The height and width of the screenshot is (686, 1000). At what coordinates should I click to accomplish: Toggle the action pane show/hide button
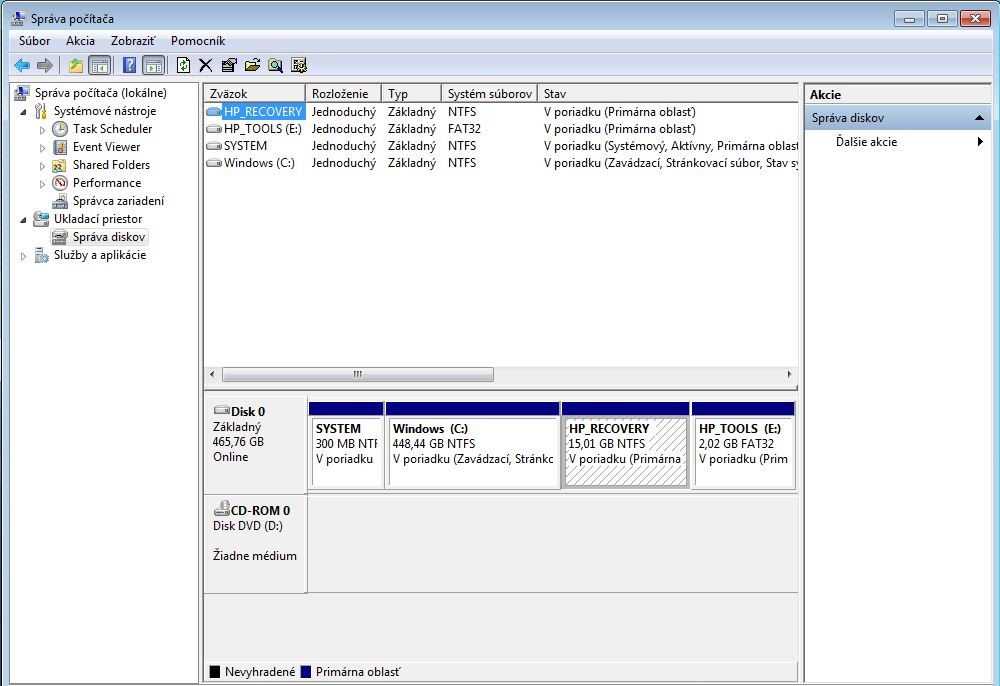pyautogui.click(x=153, y=65)
